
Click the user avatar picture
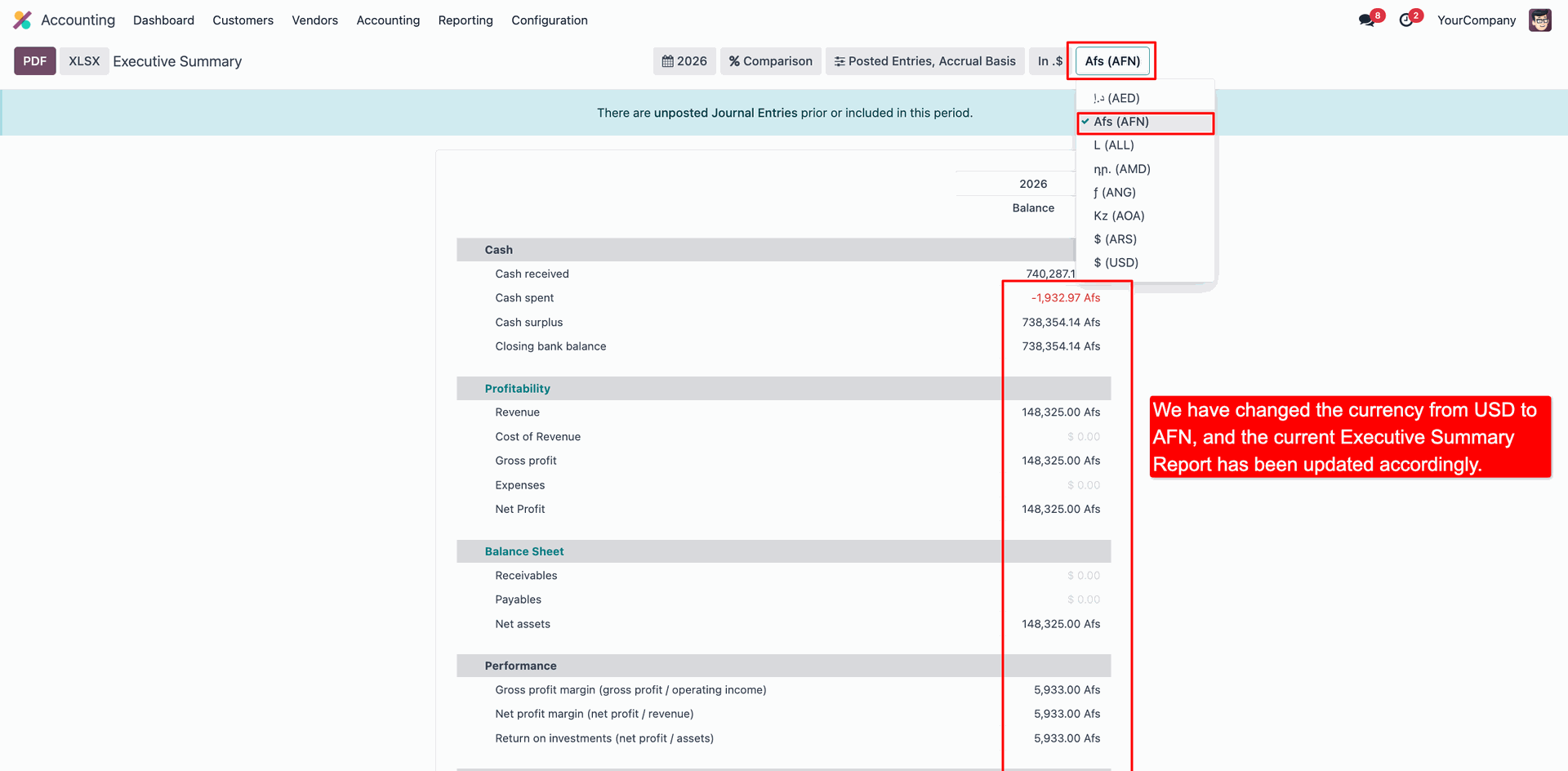coord(1539,20)
